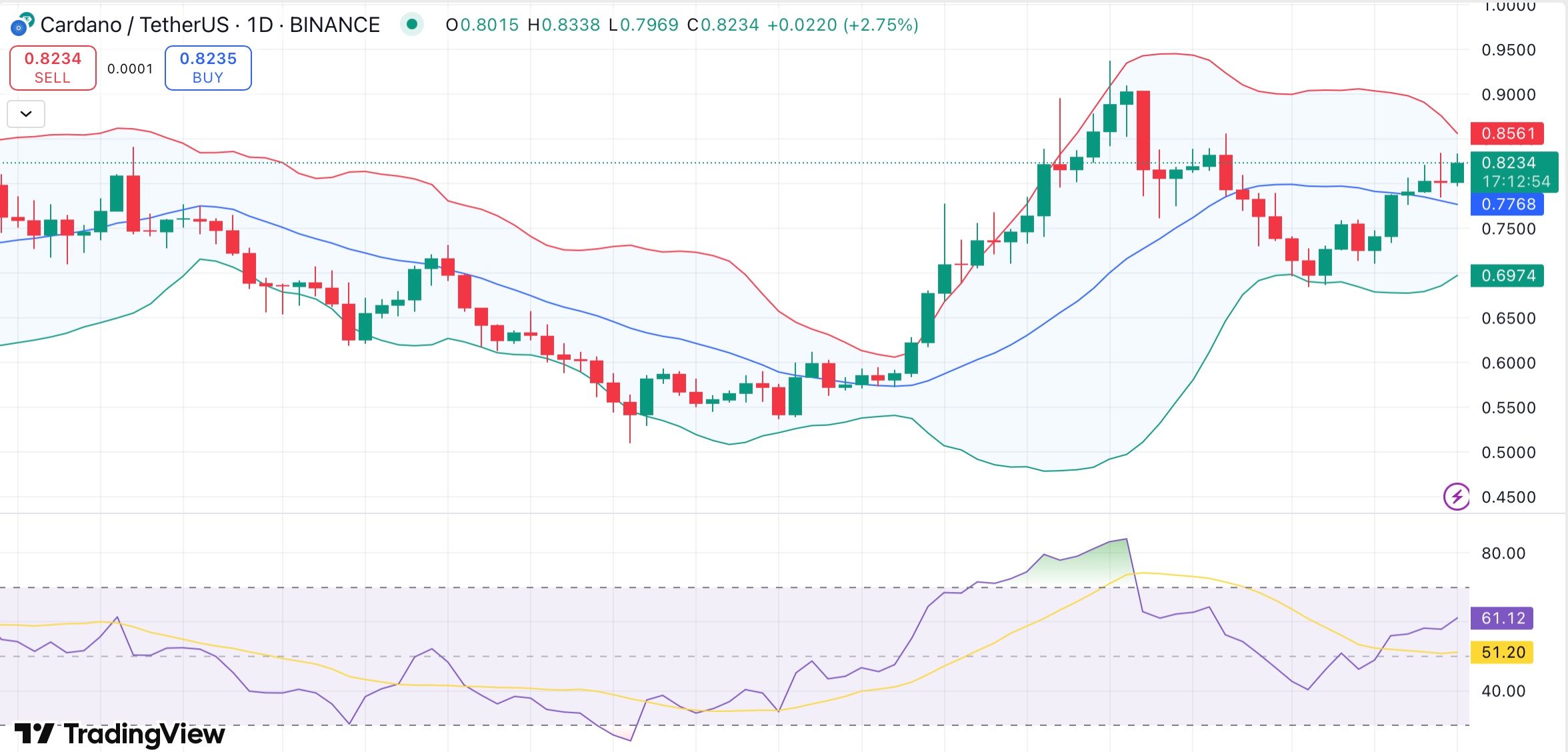Click the 0.5000 price axis label
Viewport: 1568px width, 752px height.
pos(1508,452)
